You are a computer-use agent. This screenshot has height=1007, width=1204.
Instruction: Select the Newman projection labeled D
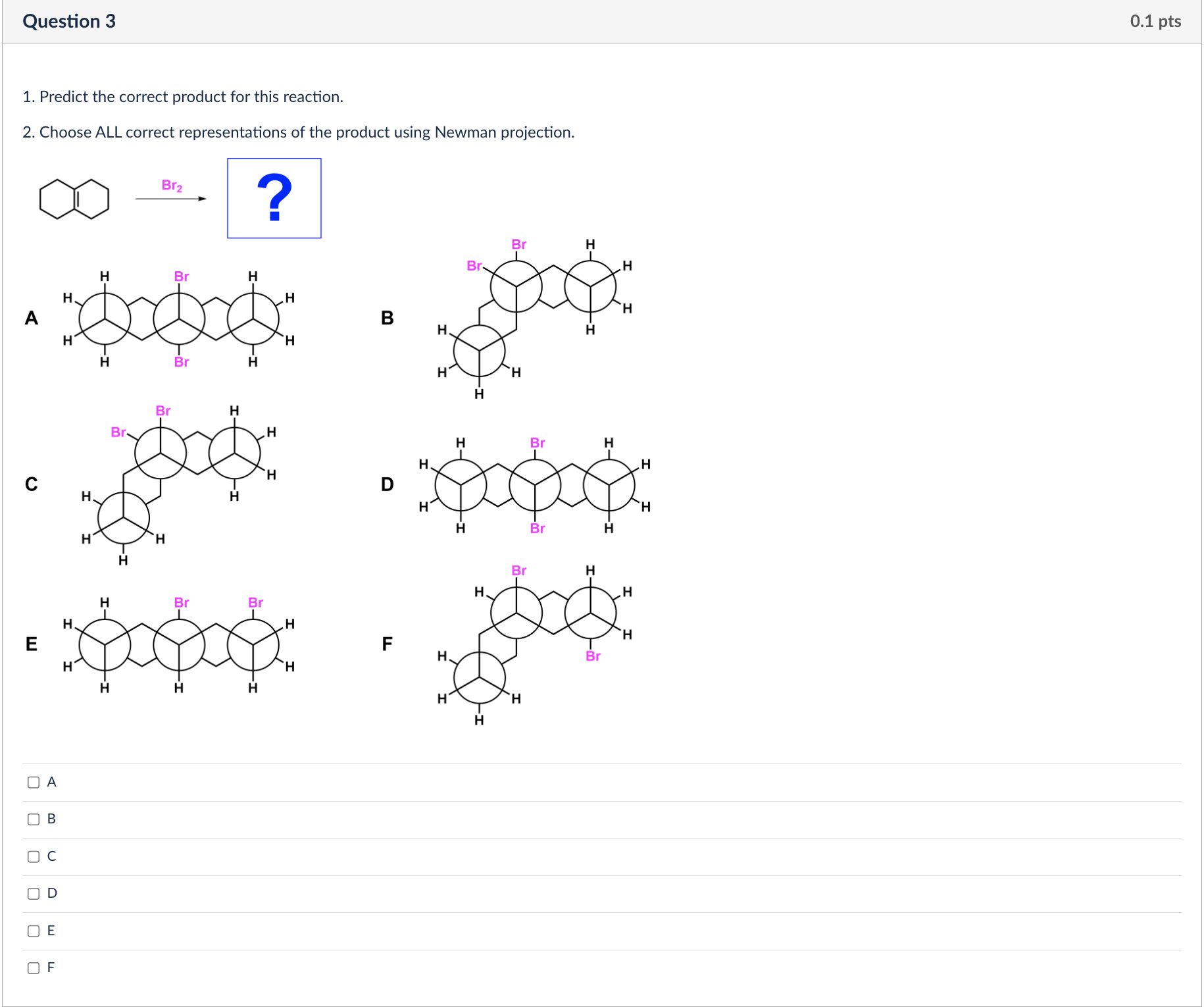coord(534,485)
